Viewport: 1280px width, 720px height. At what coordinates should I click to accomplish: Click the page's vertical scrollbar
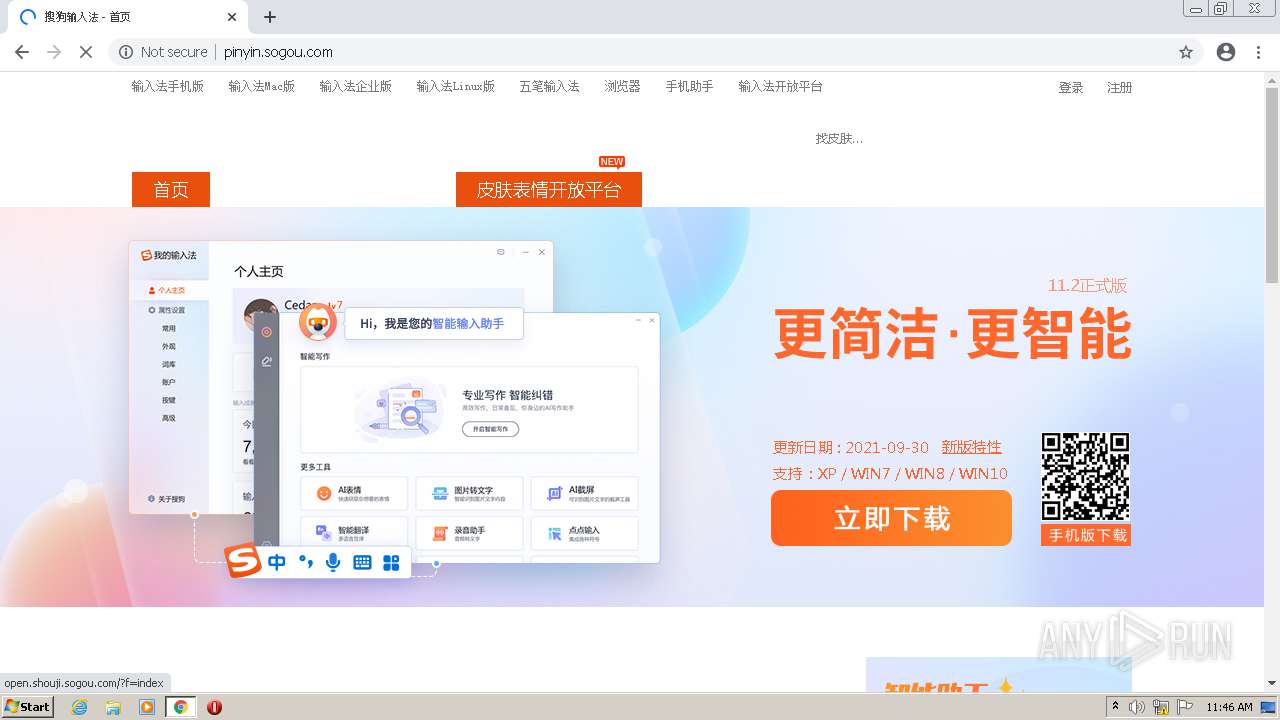tap(1272, 185)
